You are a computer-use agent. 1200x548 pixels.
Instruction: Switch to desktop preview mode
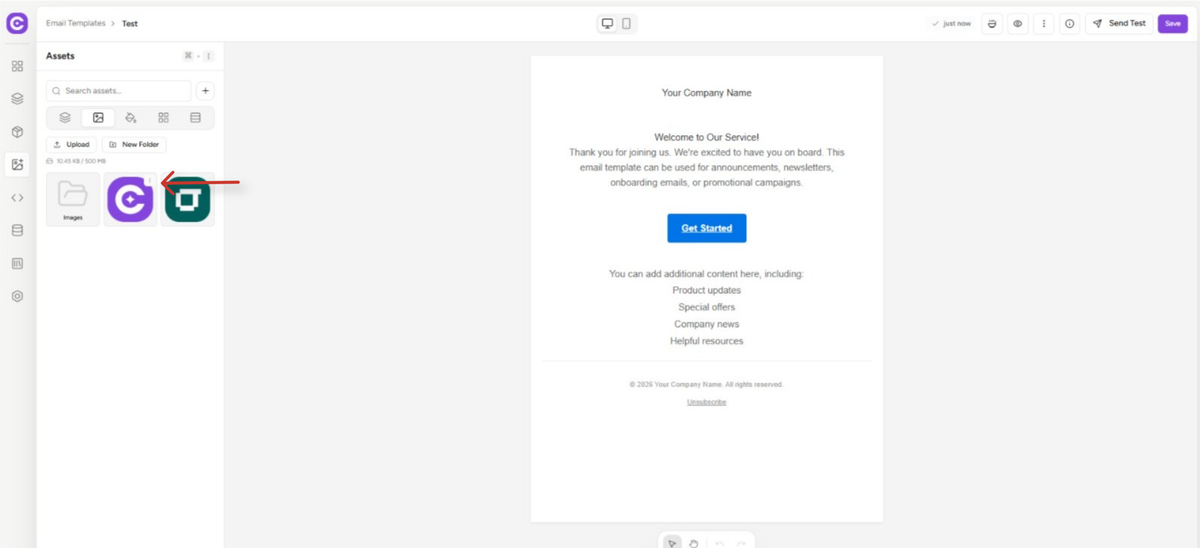point(607,23)
